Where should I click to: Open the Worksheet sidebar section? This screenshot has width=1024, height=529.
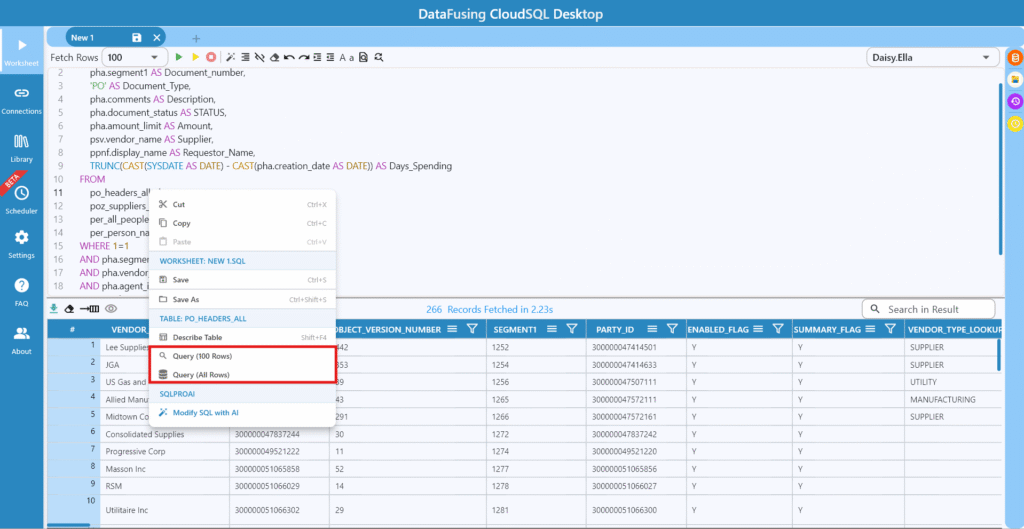[22, 52]
